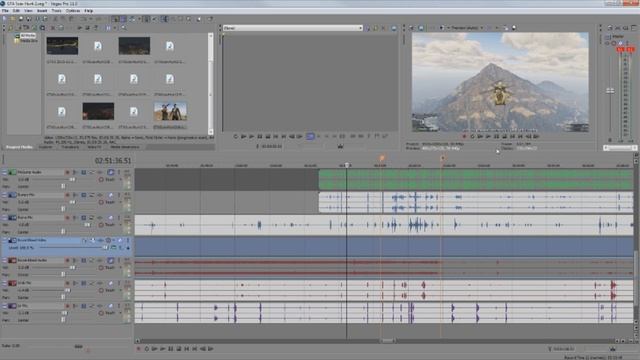The image size is (640, 360).
Task: Toggle solo on the top audio track
Action: tap(119, 172)
